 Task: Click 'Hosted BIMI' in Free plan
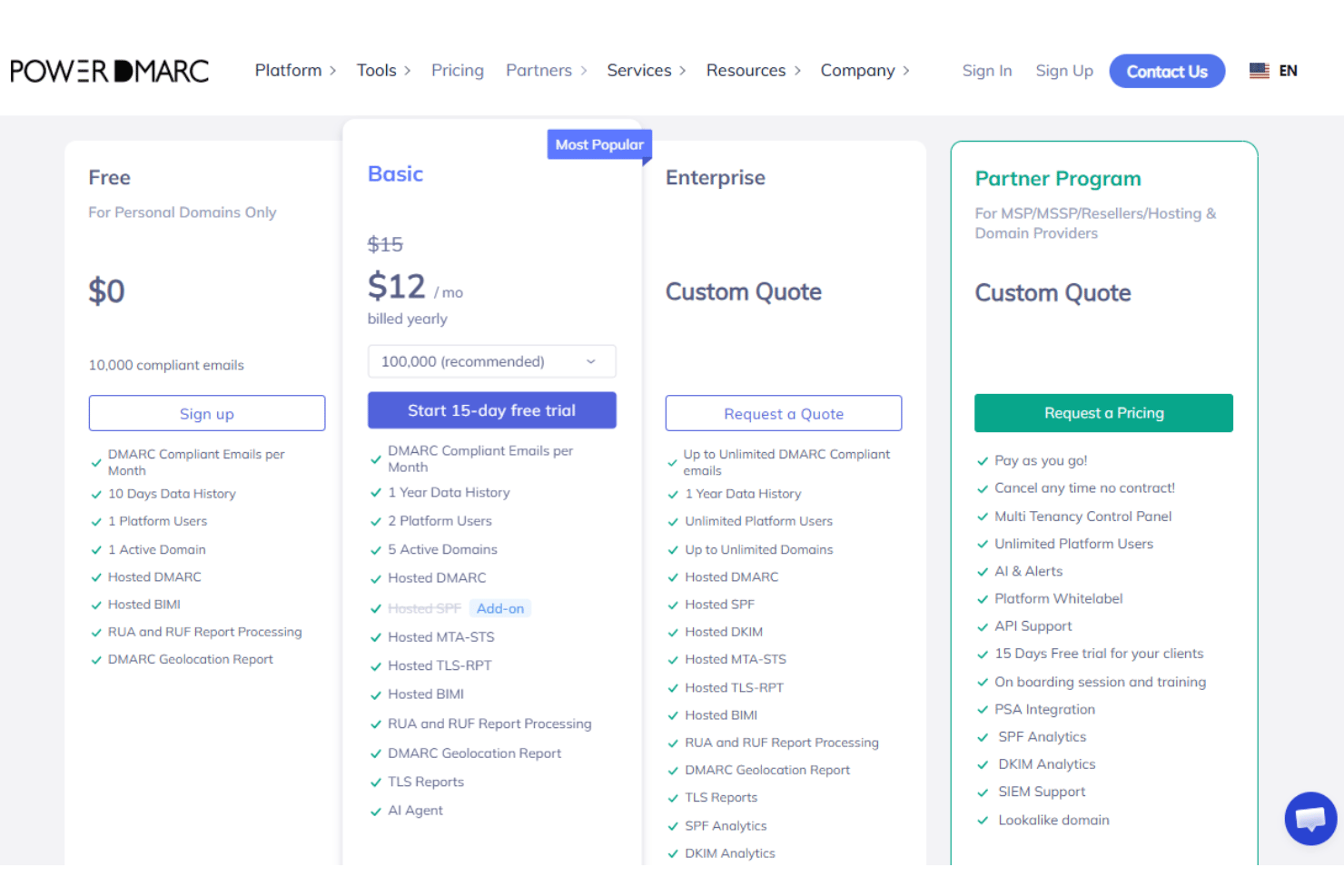[143, 605]
